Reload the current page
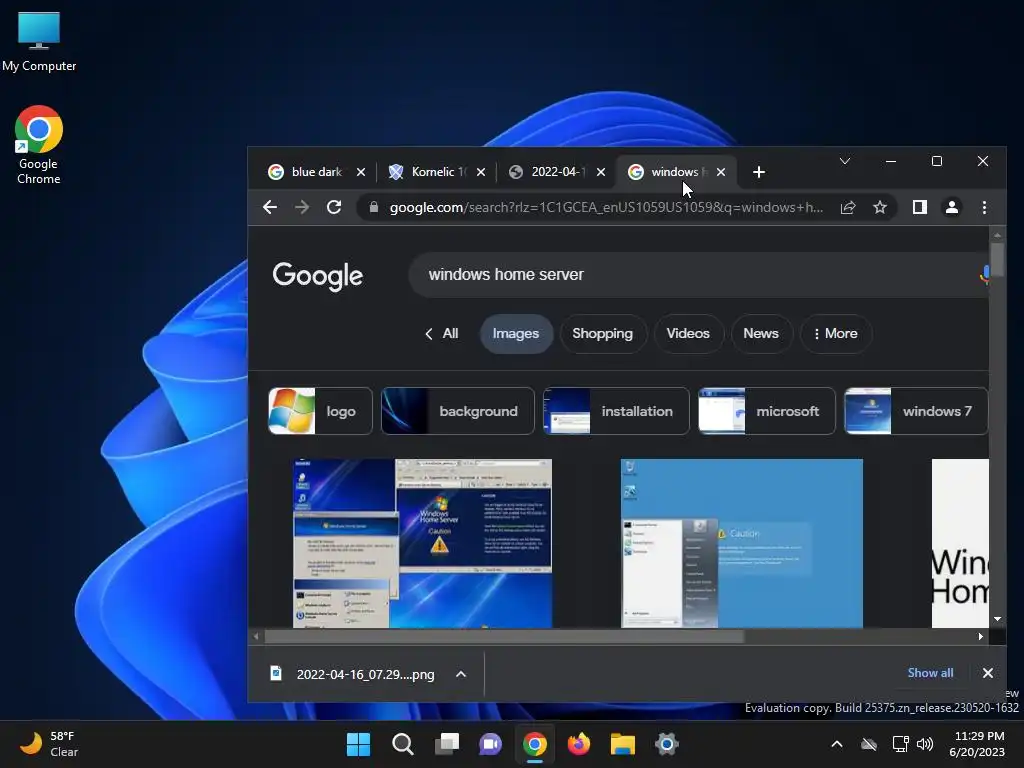The height and width of the screenshot is (768, 1024). 334,208
